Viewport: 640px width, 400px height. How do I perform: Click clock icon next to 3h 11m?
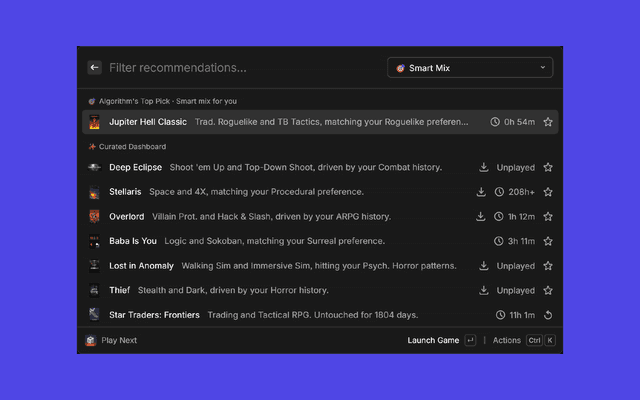click(498, 241)
